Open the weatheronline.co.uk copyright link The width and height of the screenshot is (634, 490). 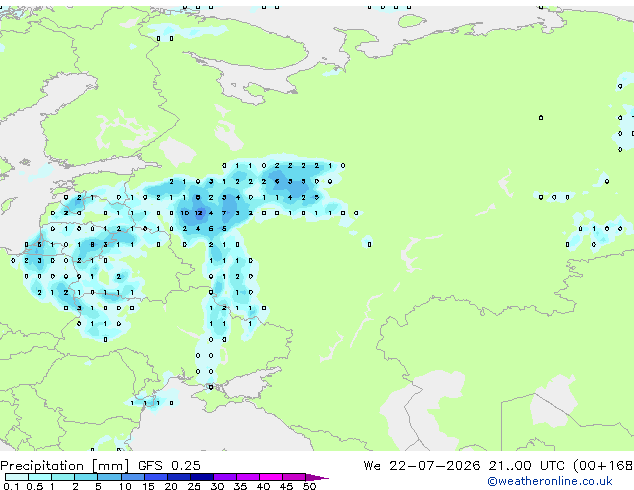pos(550,481)
